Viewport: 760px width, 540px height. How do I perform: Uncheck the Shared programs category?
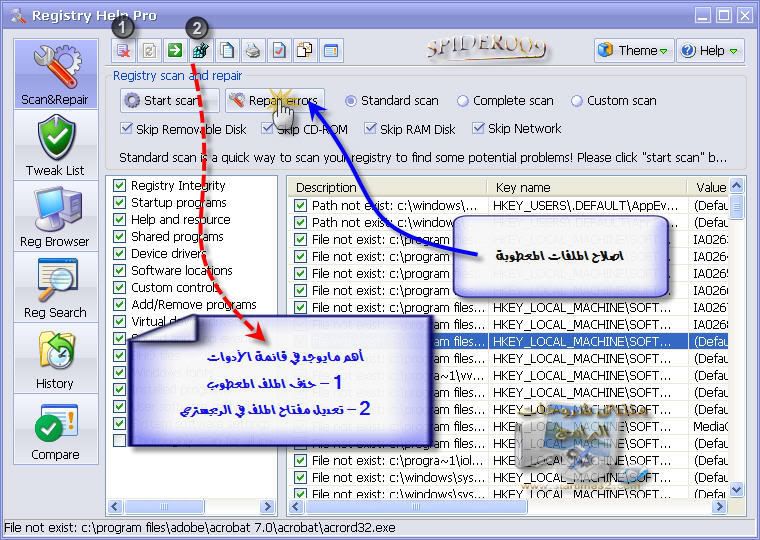(119, 236)
